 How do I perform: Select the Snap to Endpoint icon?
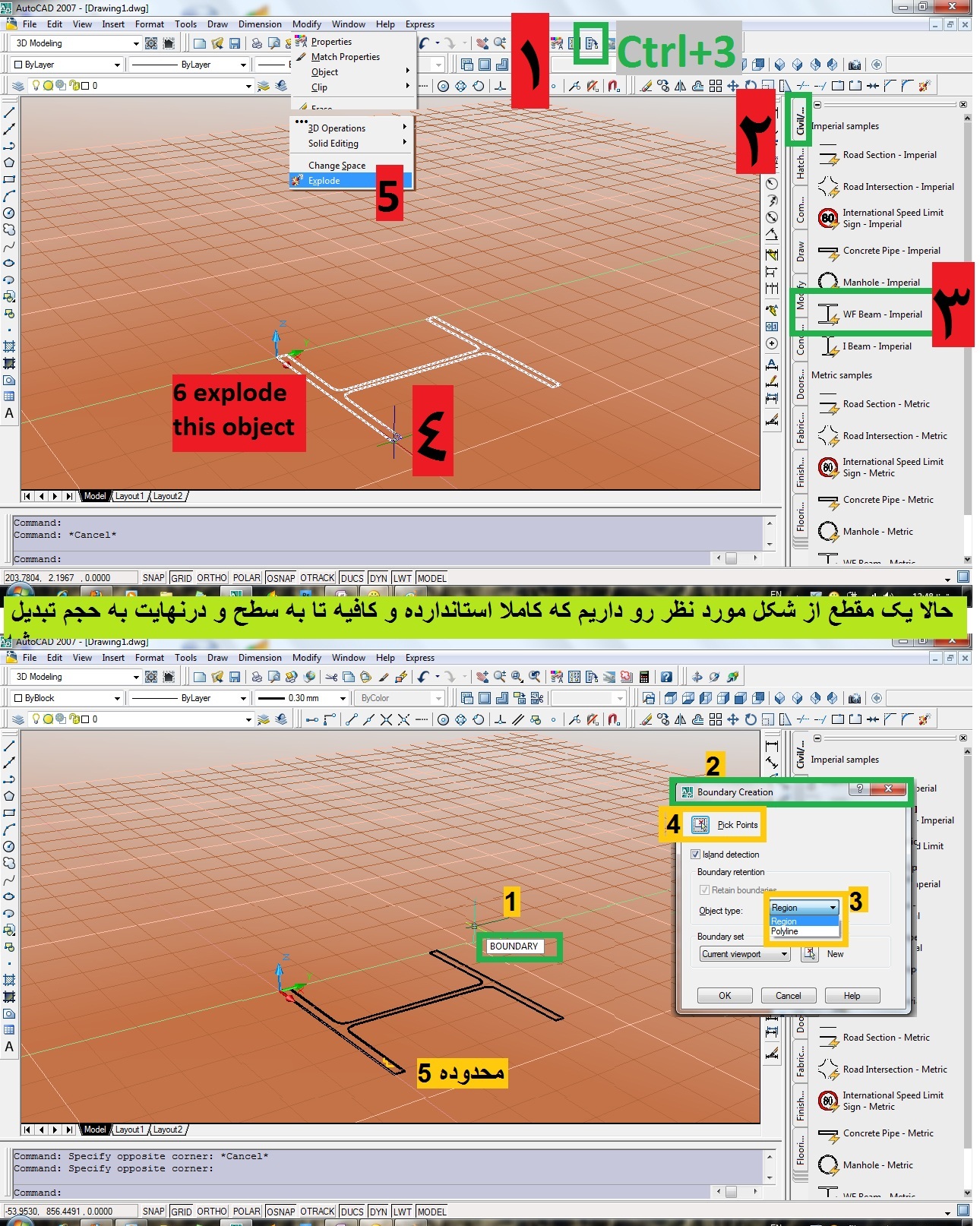coord(351,719)
